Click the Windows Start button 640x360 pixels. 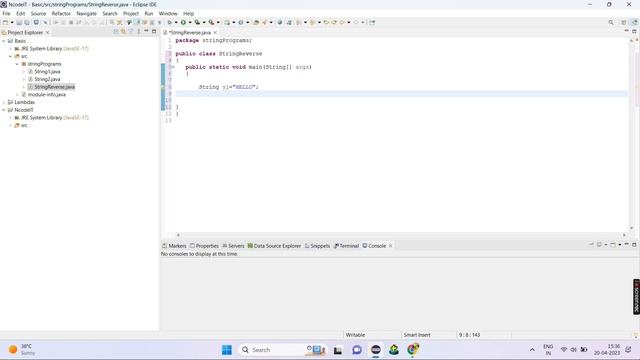[x=227, y=350]
